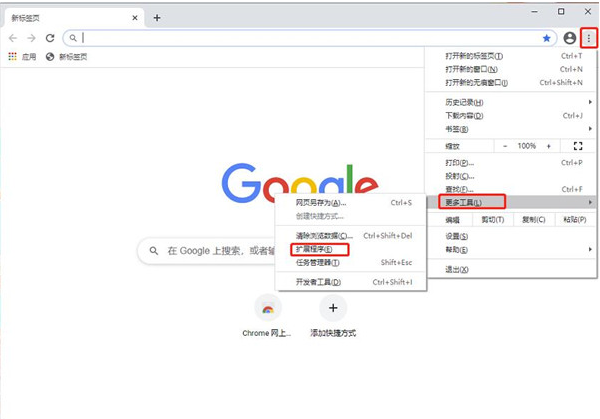Expand the 帮助(E) submenu
The height and width of the screenshot is (419, 600).
511,250
